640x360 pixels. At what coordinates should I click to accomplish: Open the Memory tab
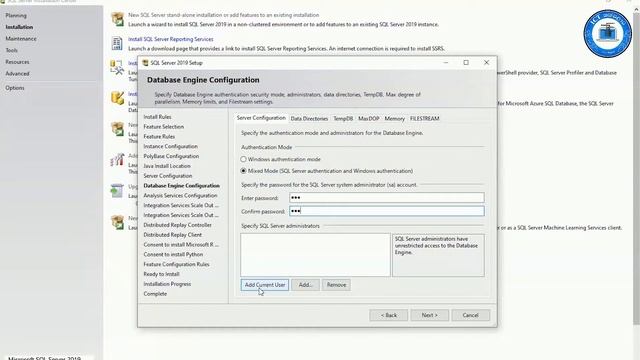(x=394, y=118)
